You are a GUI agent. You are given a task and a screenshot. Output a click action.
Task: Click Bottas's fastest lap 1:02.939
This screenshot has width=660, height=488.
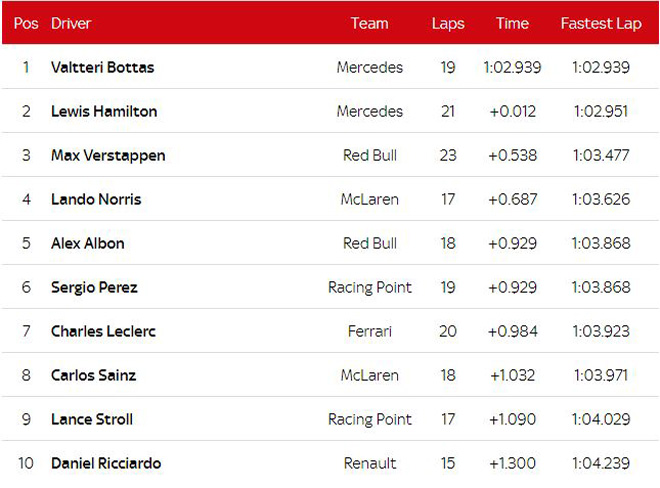click(x=600, y=68)
